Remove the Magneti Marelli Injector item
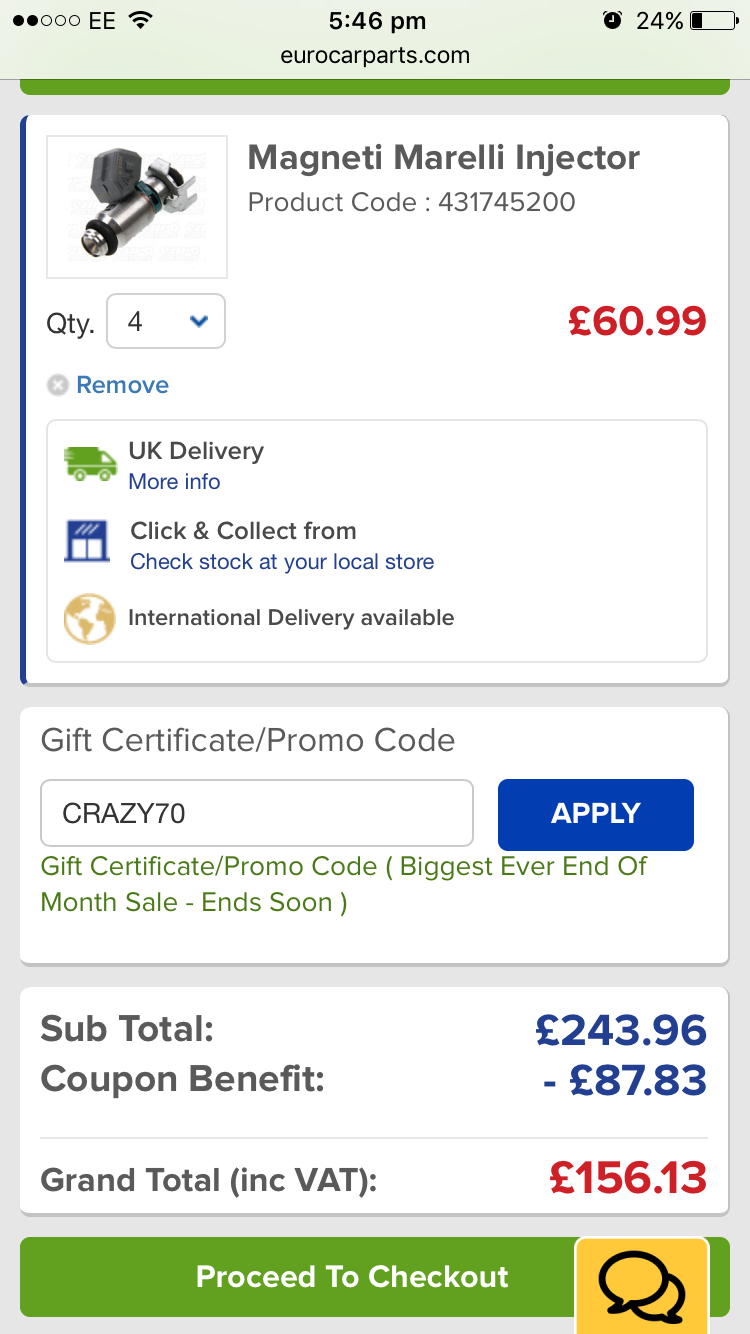The width and height of the screenshot is (750, 1334). pos(122,385)
